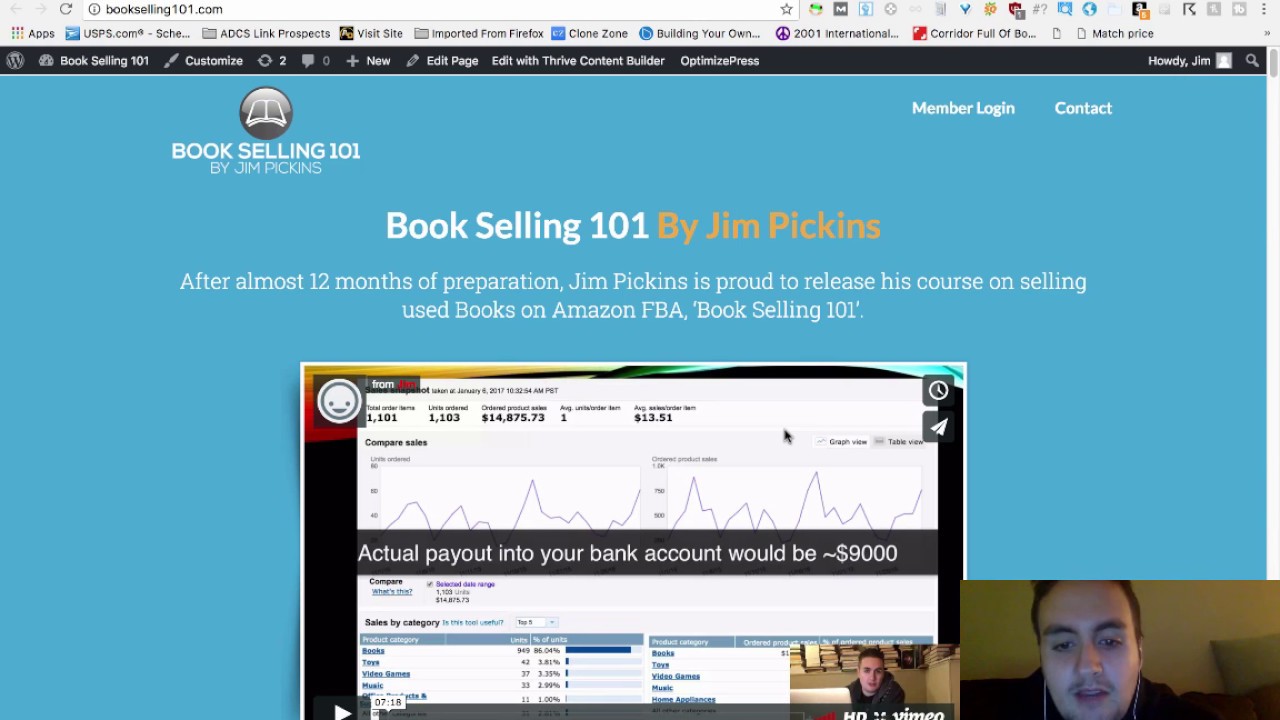
Task: Go forward using the browser forward arrow
Action: 40,9
